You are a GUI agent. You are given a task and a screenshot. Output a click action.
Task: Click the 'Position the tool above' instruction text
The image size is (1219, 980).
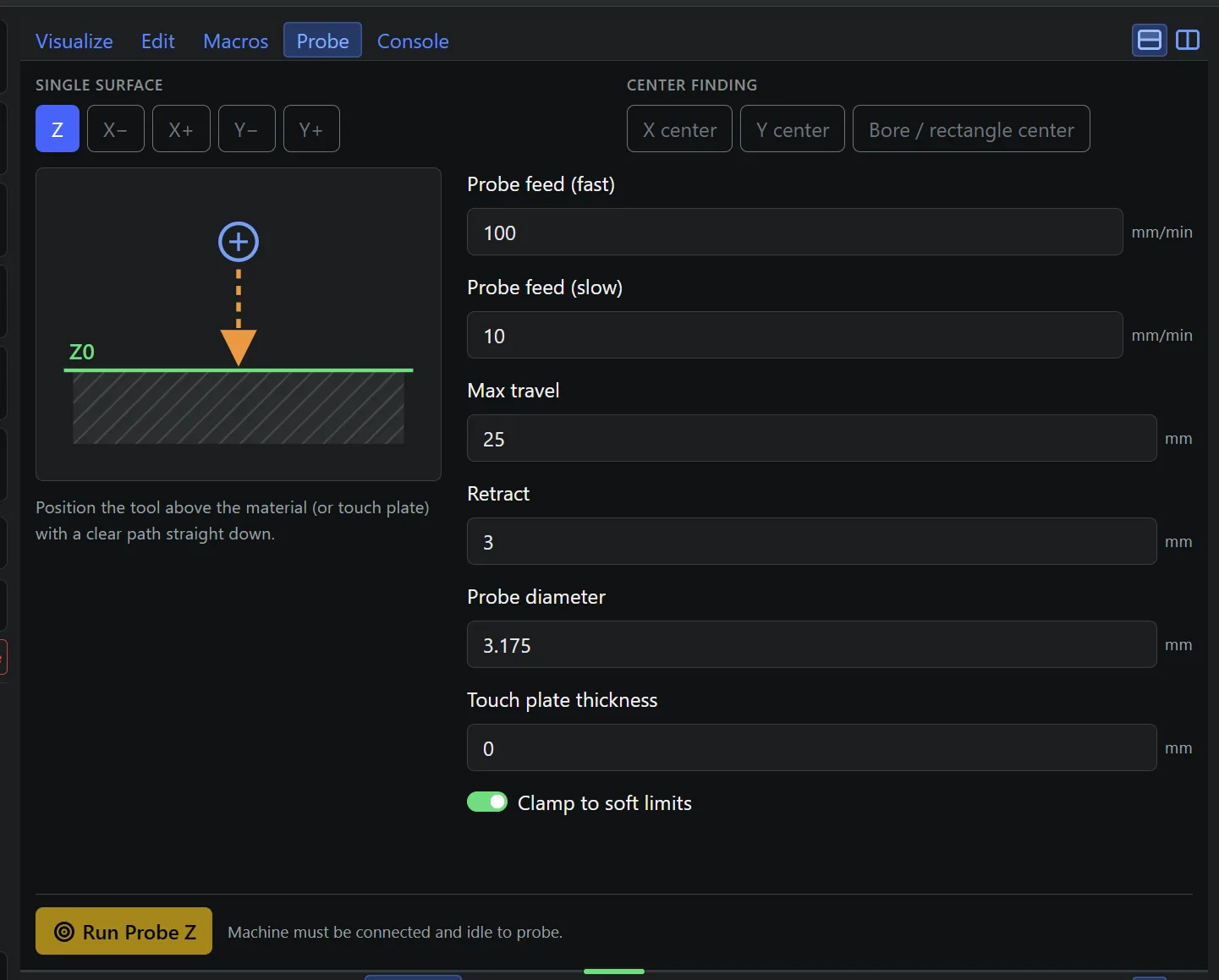233,520
